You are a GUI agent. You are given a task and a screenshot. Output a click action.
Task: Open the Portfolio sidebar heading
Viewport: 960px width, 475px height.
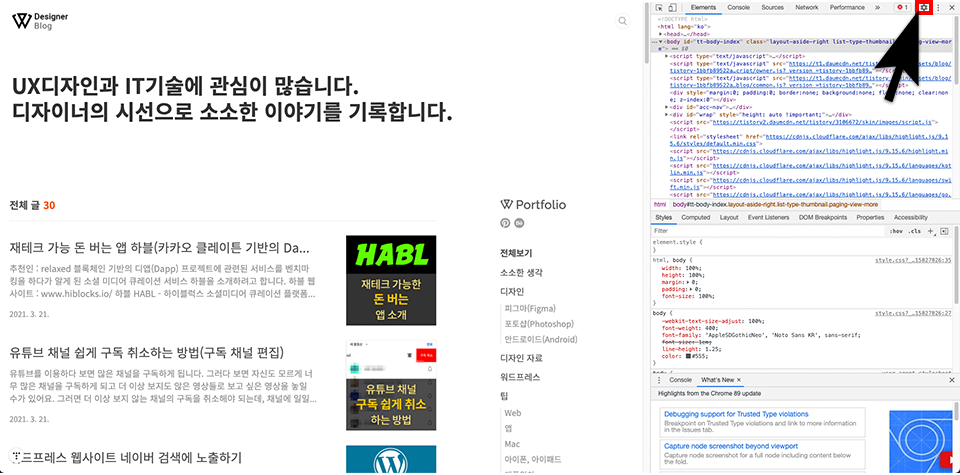[533, 205]
